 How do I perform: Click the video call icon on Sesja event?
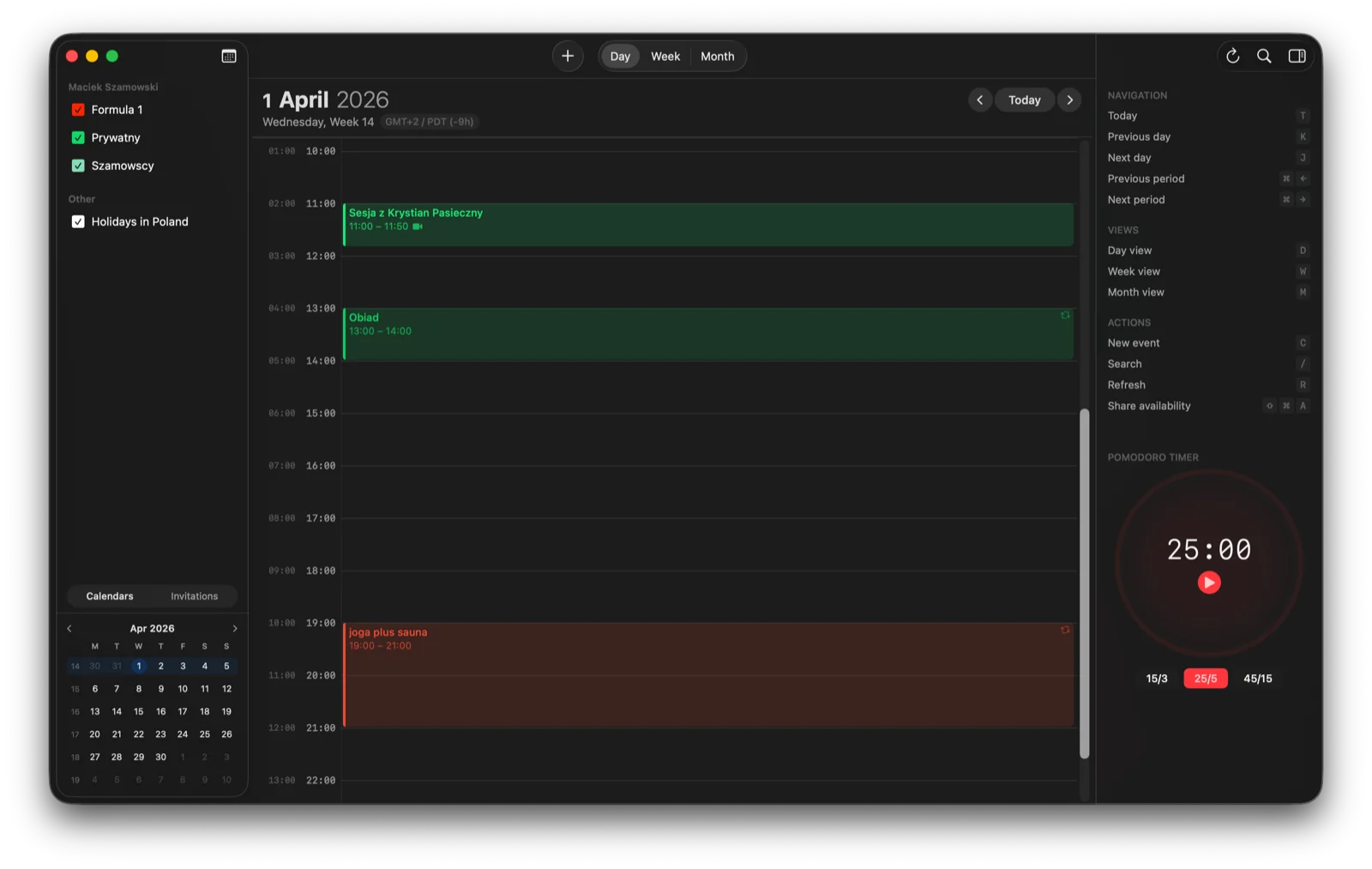[x=418, y=226]
